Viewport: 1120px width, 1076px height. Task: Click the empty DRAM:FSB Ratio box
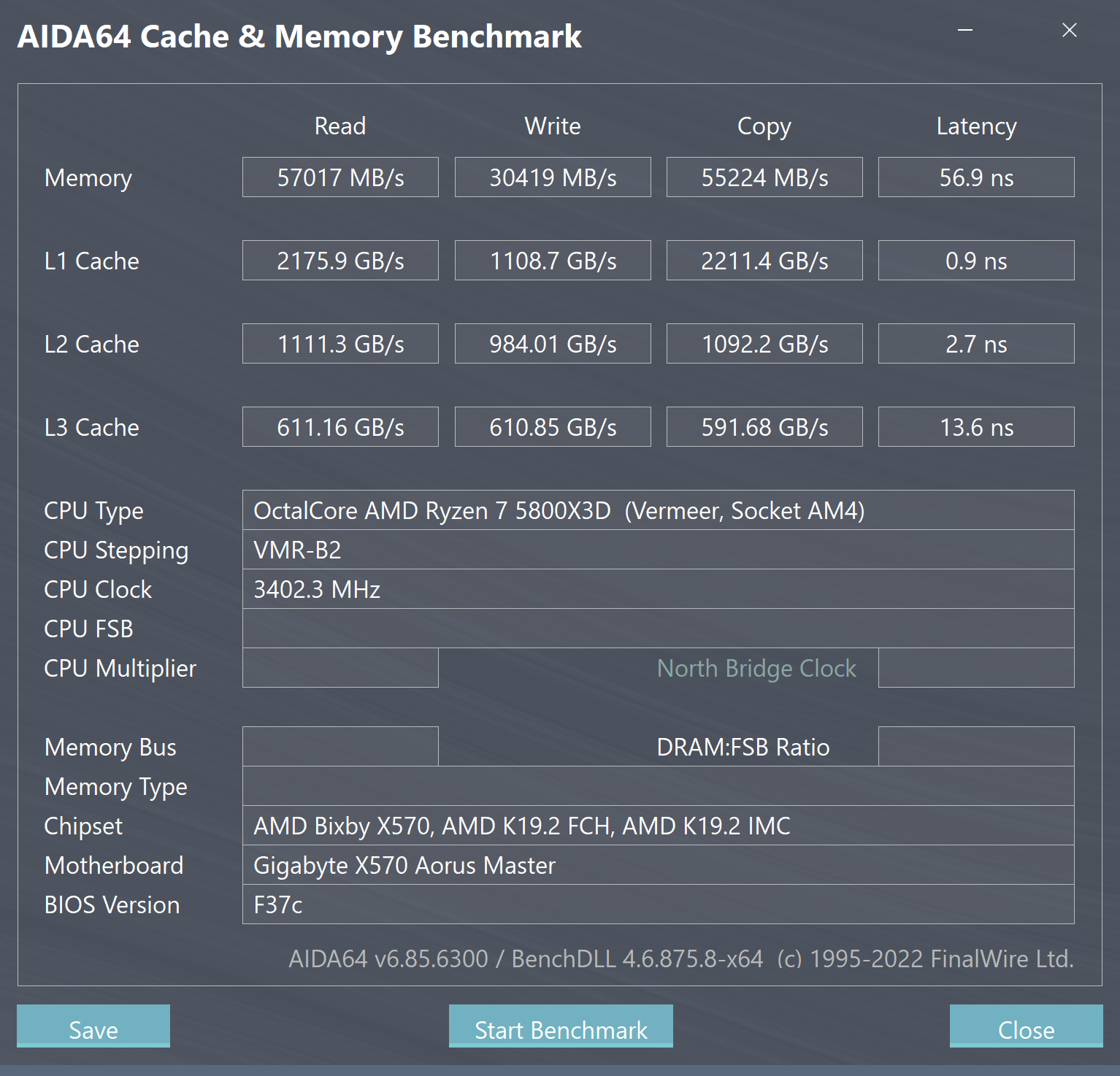(976, 747)
